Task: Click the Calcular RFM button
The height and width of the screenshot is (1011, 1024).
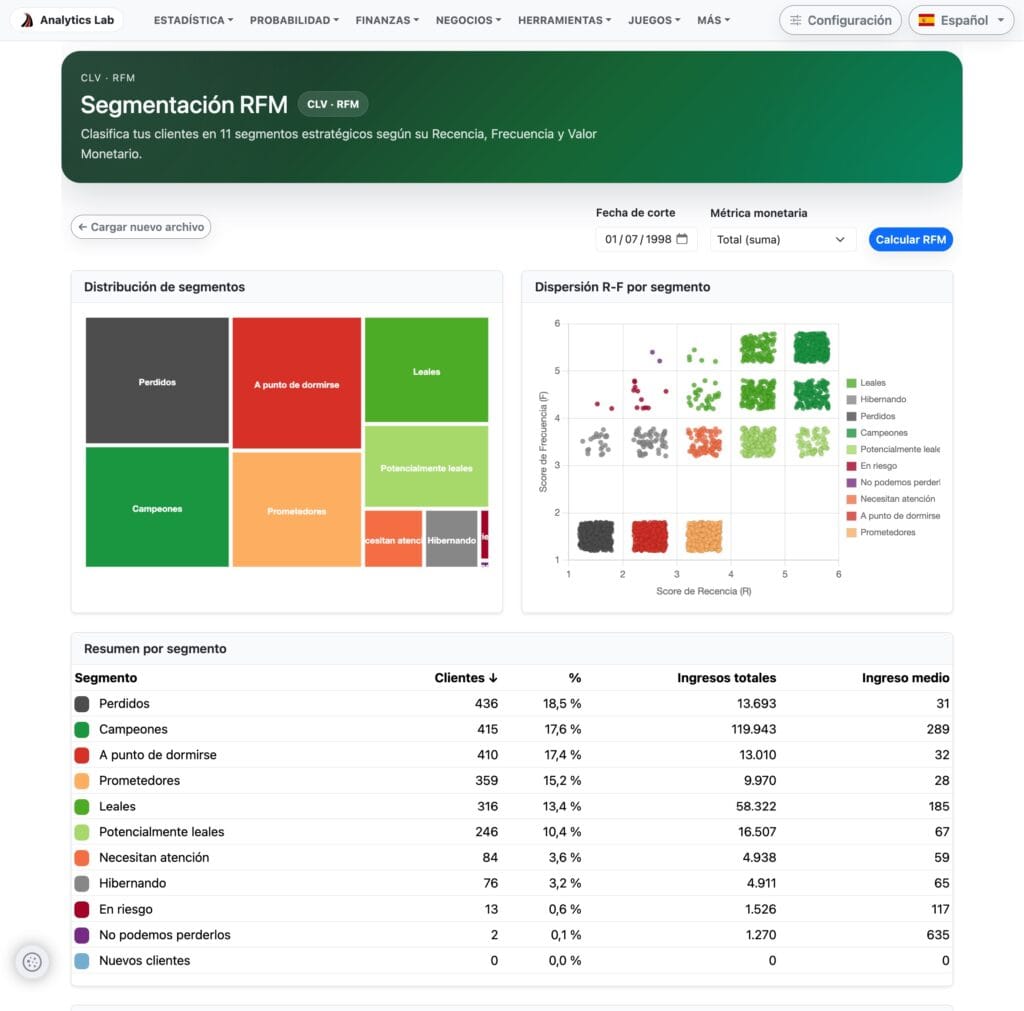Action: click(910, 240)
